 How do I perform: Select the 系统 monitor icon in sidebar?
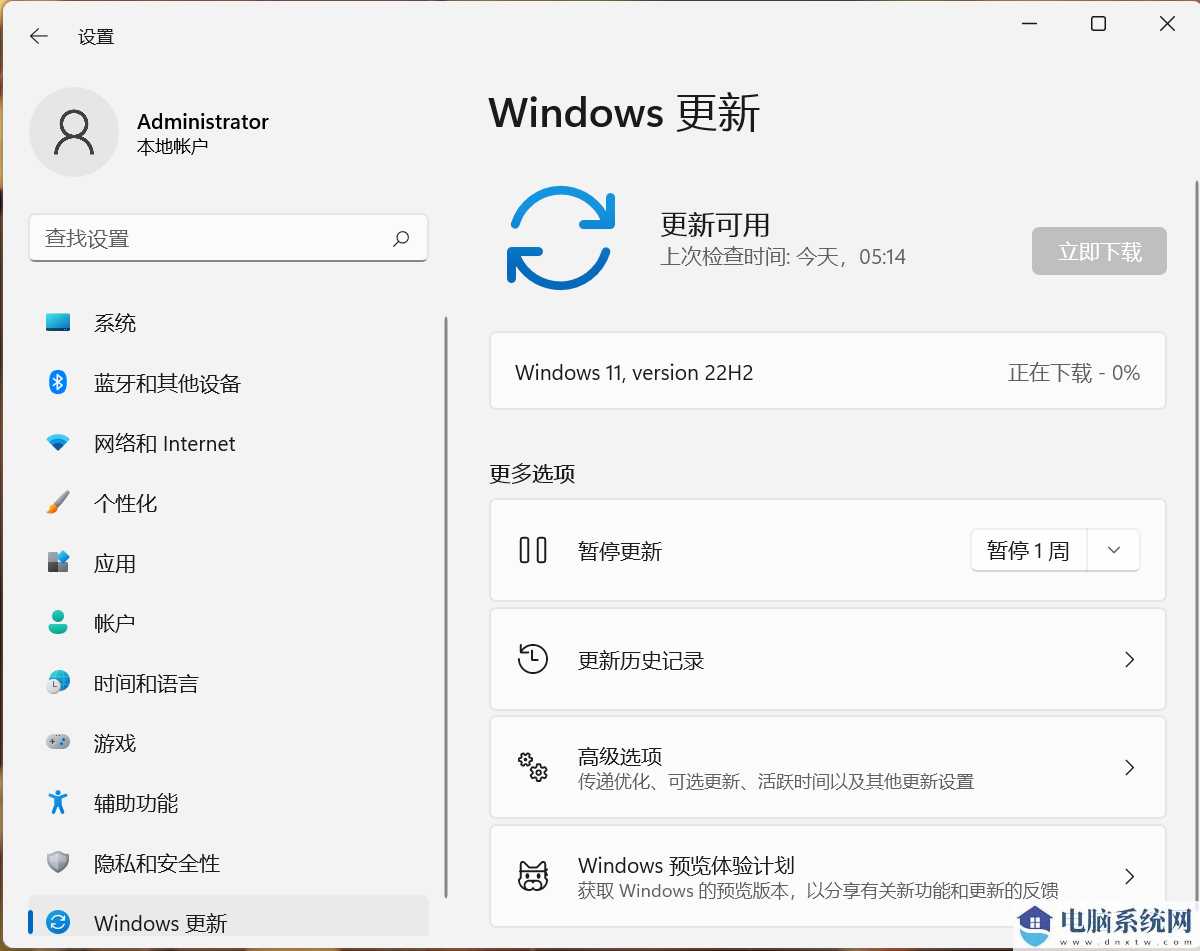click(x=58, y=322)
